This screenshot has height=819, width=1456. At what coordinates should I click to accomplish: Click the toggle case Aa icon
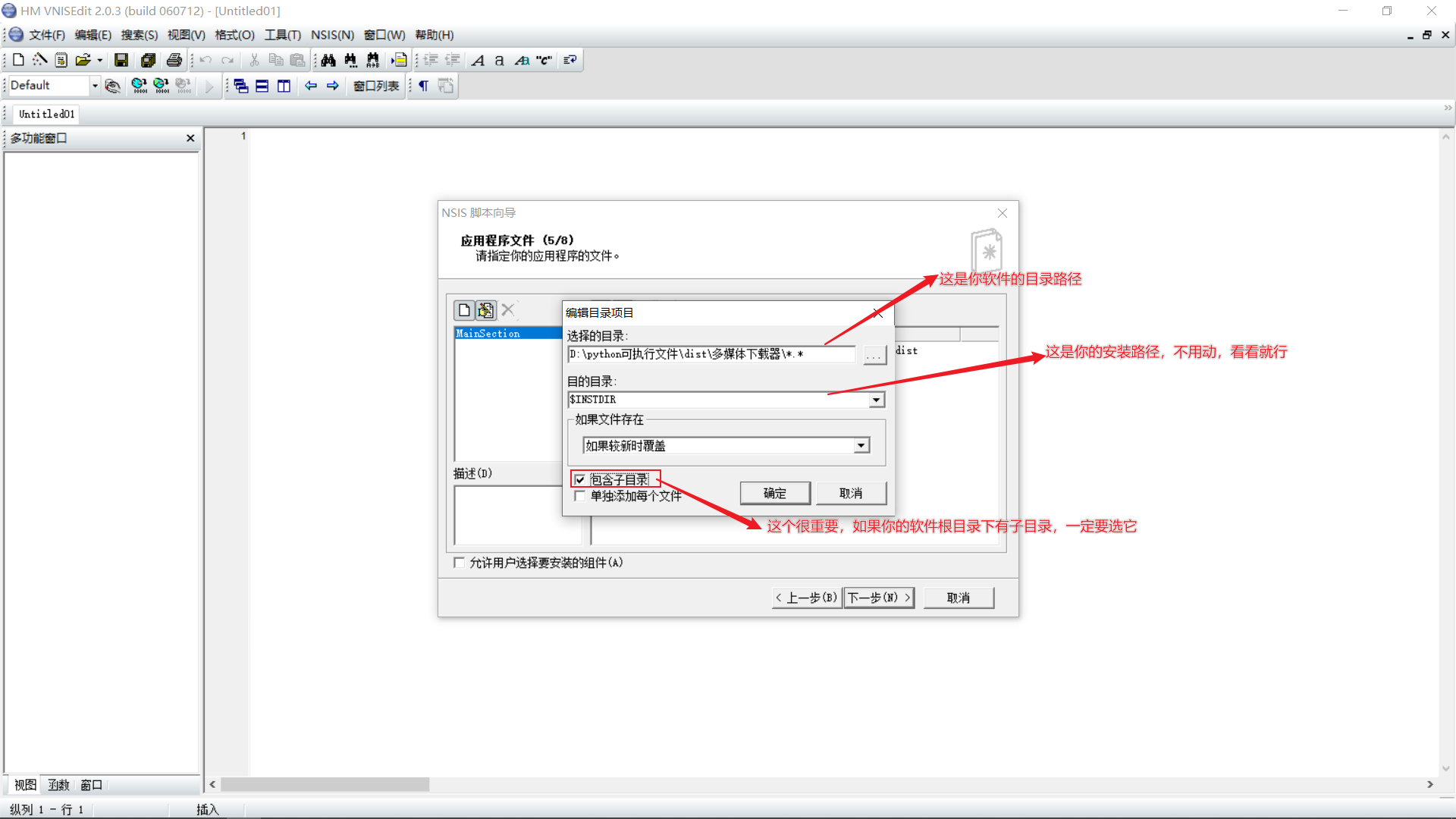[x=522, y=60]
